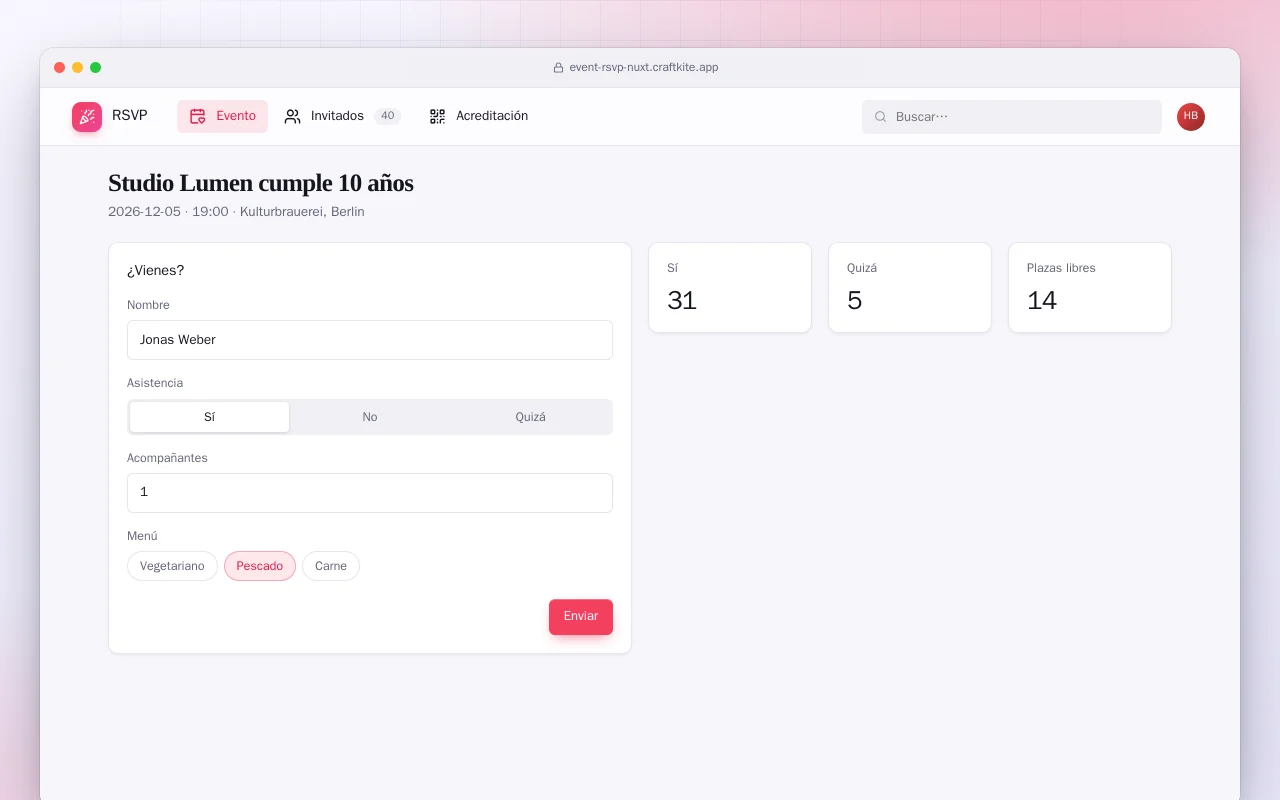Focus the Nombre field containing Jonas Weber
The height and width of the screenshot is (800, 1280).
[x=370, y=340]
